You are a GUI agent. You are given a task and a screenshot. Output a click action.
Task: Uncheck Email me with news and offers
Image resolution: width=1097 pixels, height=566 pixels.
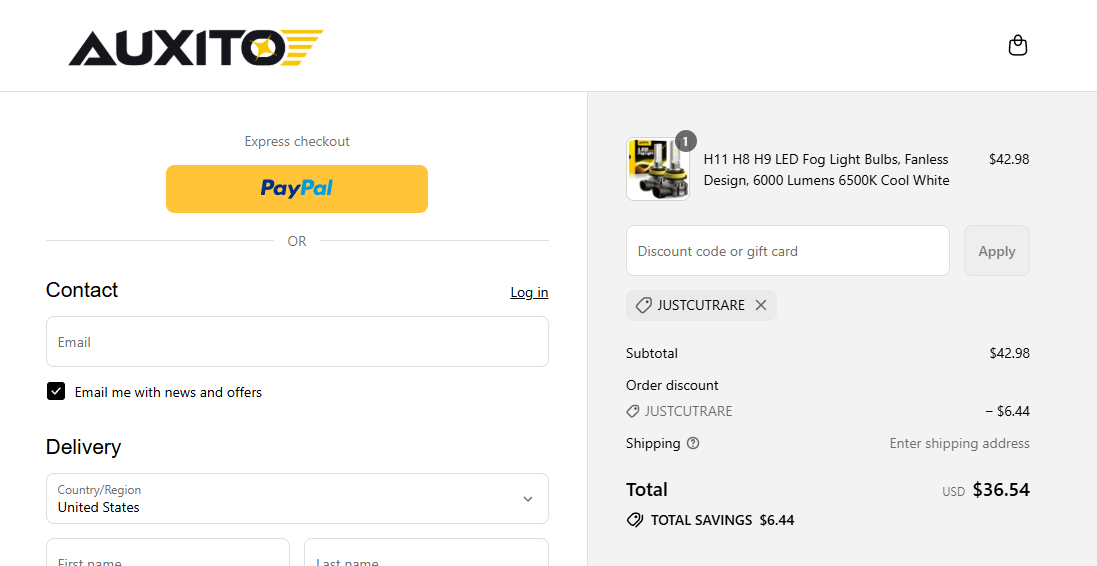point(56,392)
